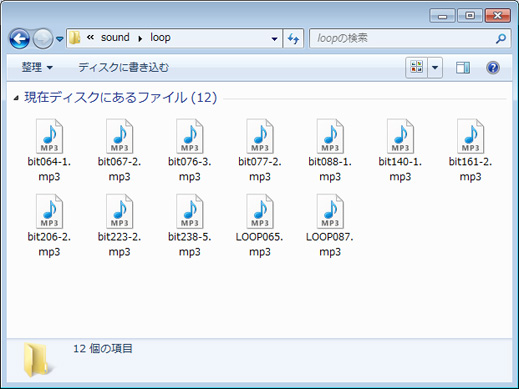Select the LOOP087.mp3 file icon
Viewport: 519px width, 389px height.
point(330,211)
